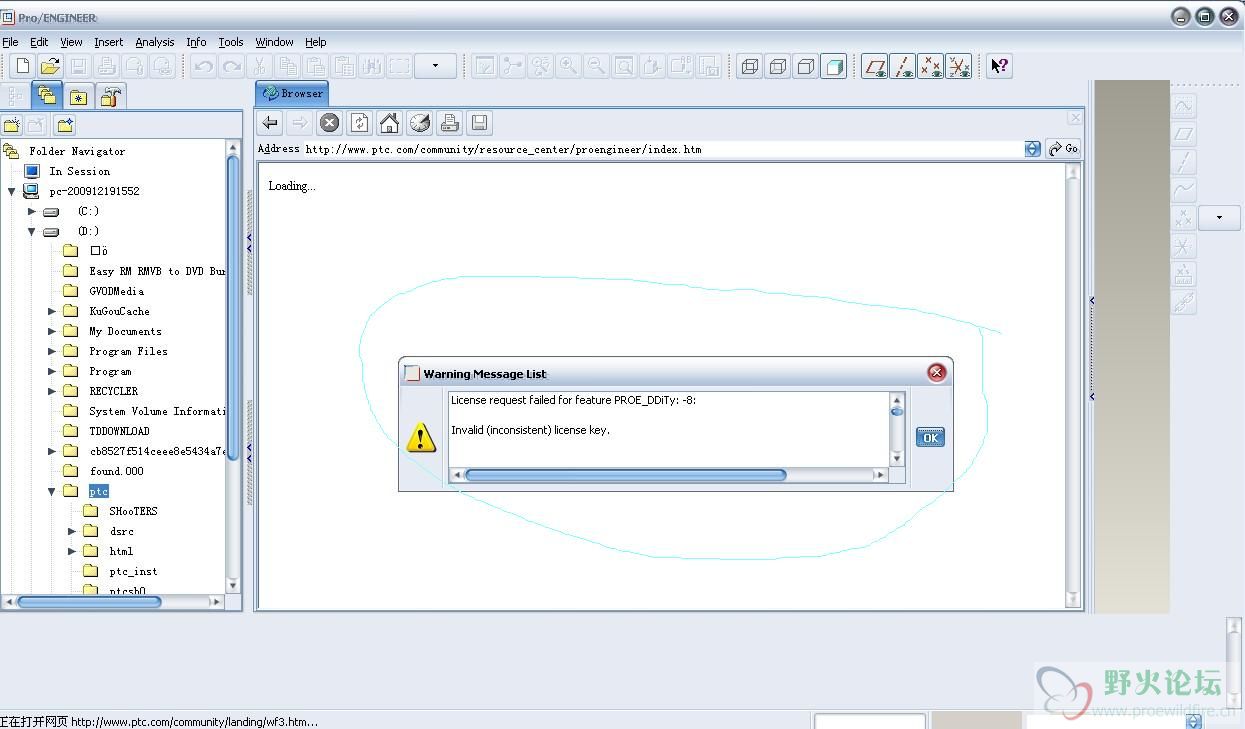Image resolution: width=1245 pixels, height=729 pixels.
Task: Collapse the (D:) drive node
Action: [32, 231]
